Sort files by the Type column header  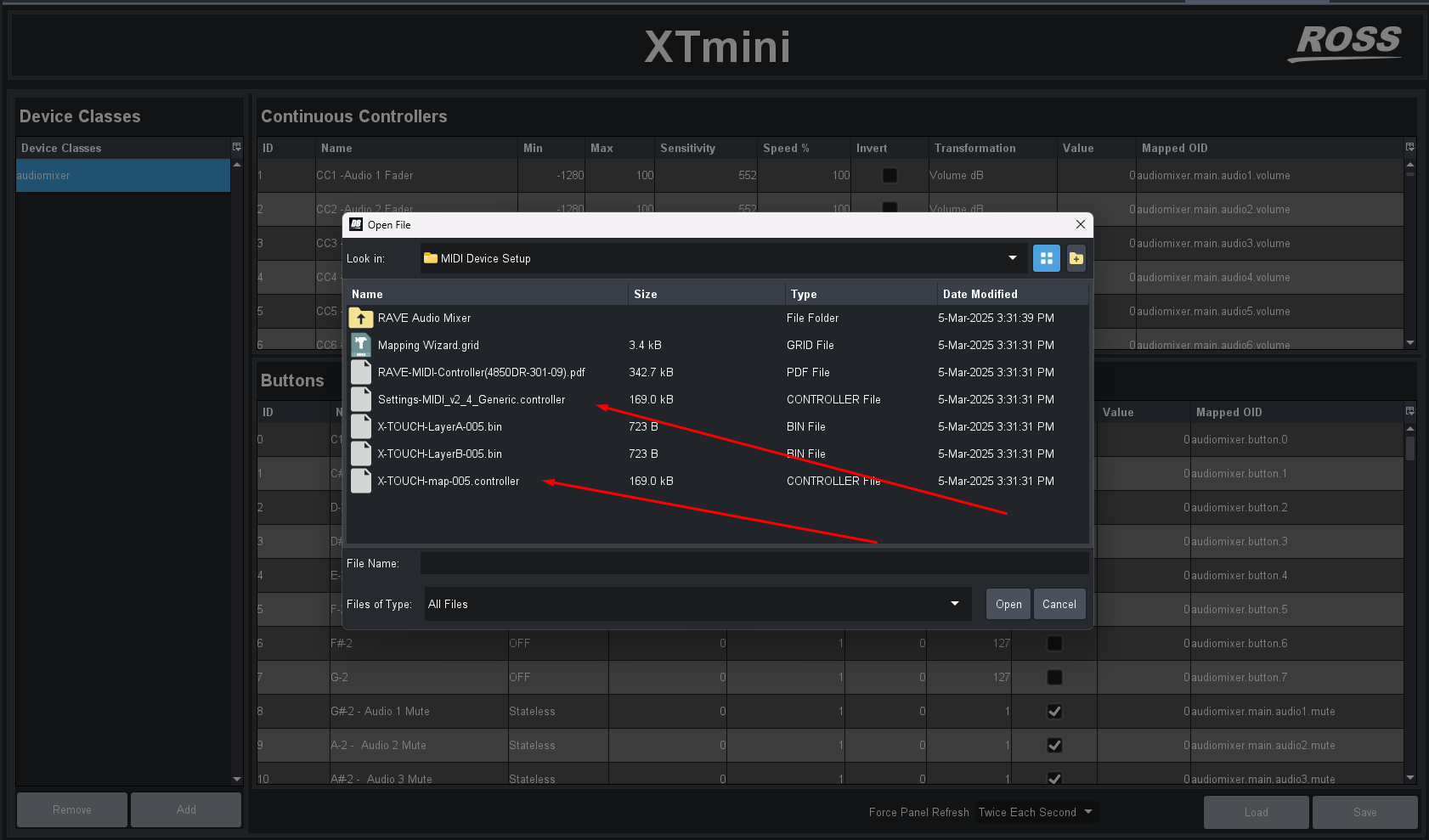[x=861, y=294]
